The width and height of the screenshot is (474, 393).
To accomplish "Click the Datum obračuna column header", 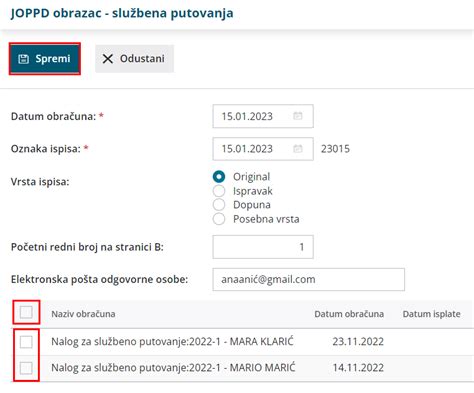I will coord(349,314).
